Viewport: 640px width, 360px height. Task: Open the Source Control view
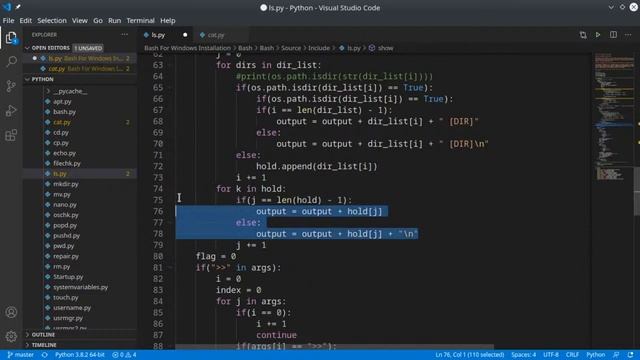pyautogui.click(x=11, y=86)
